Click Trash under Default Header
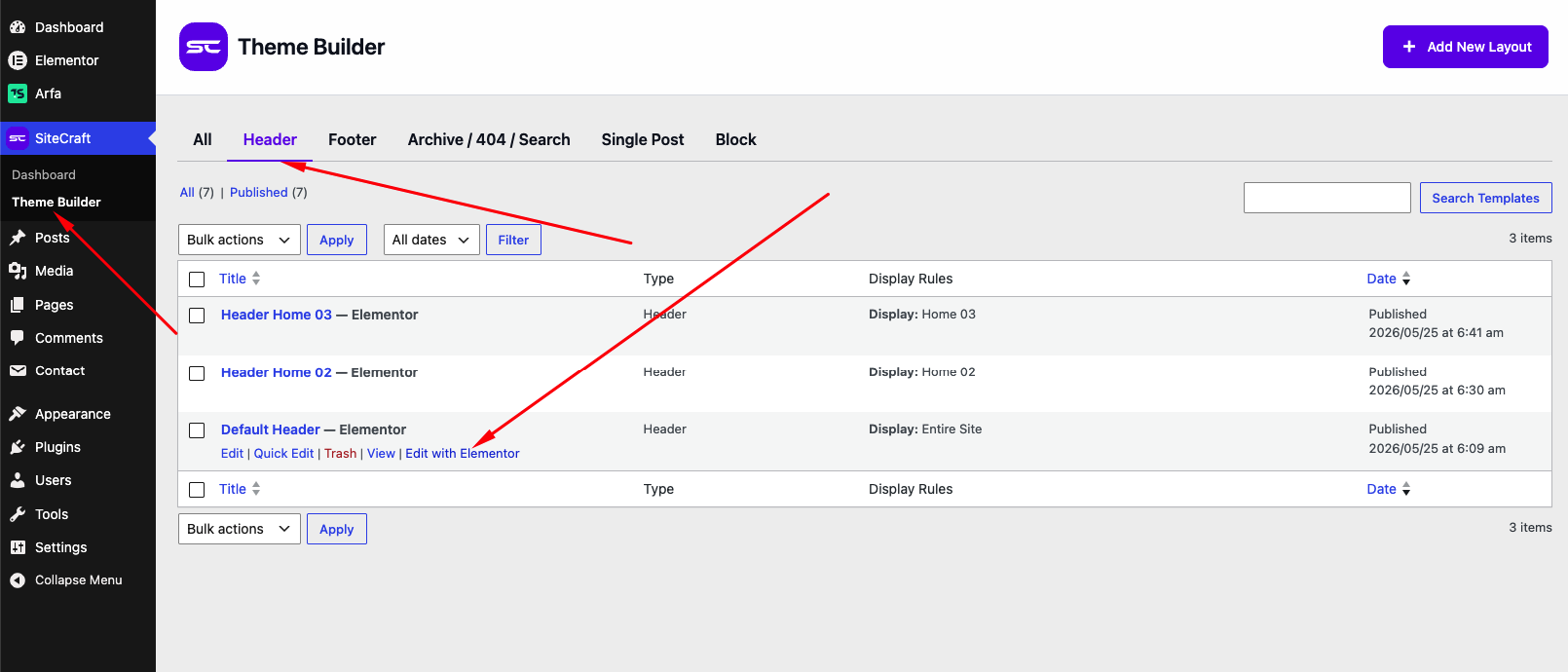The image size is (1568, 672). pos(340,454)
